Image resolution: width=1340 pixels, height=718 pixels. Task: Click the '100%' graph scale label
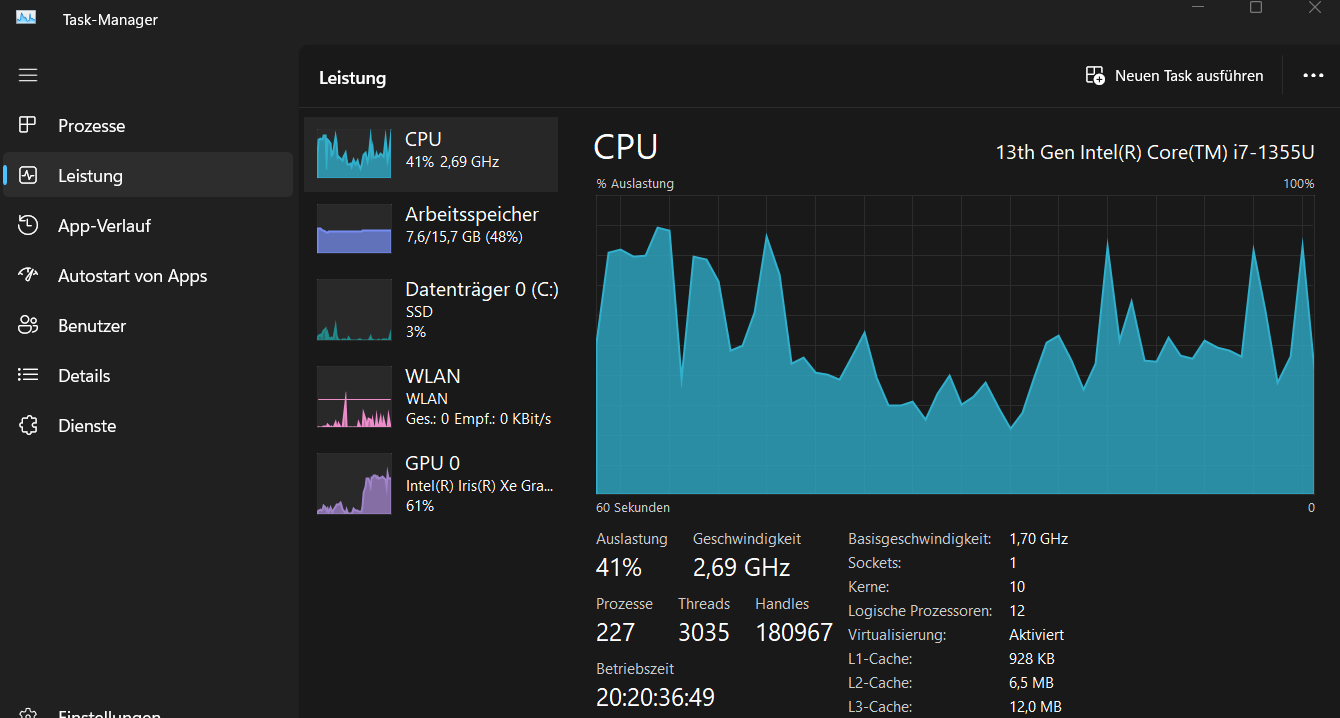pos(1298,184)
